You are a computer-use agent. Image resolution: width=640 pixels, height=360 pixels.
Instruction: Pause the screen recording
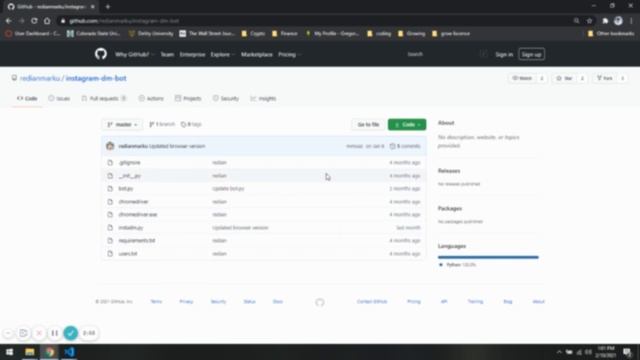54,333
